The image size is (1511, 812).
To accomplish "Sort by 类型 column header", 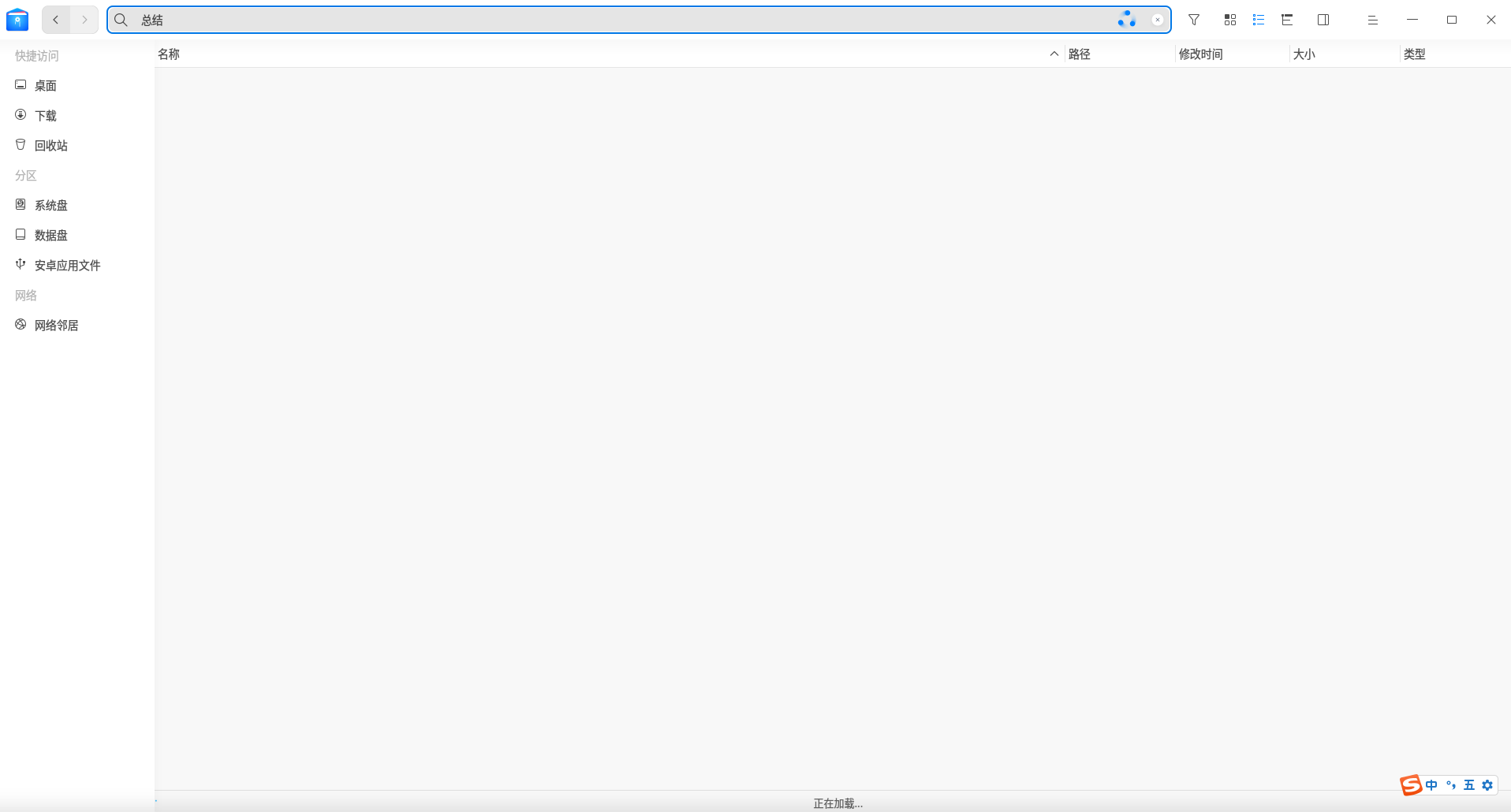I will [1415, 54].
